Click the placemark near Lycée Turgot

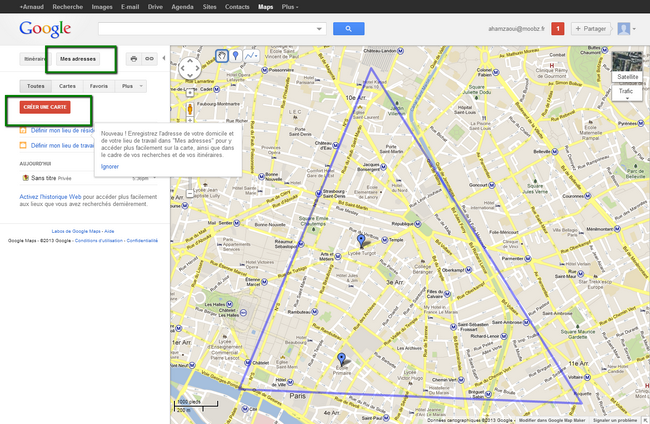tap(361, 241)
